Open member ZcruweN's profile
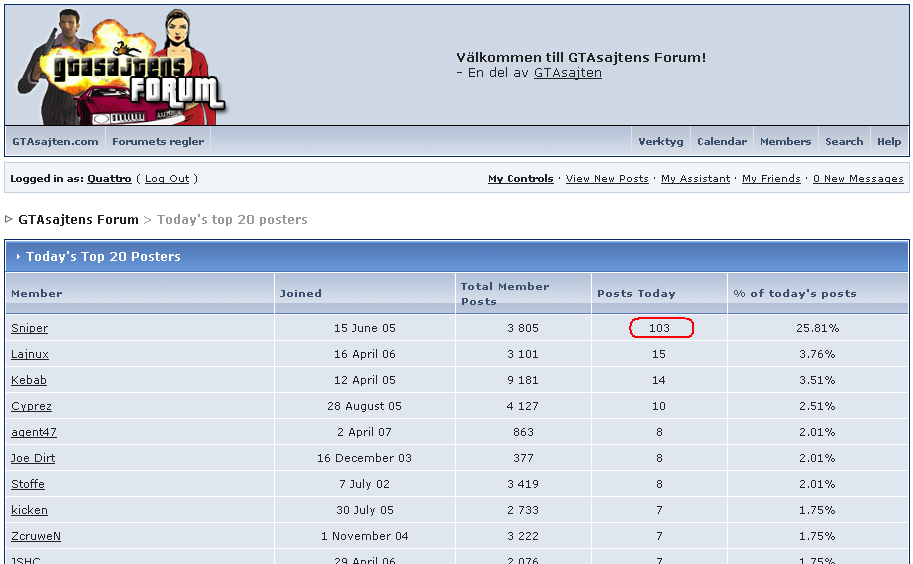This screenshot has width=913, height=564. tap(36, 536)
